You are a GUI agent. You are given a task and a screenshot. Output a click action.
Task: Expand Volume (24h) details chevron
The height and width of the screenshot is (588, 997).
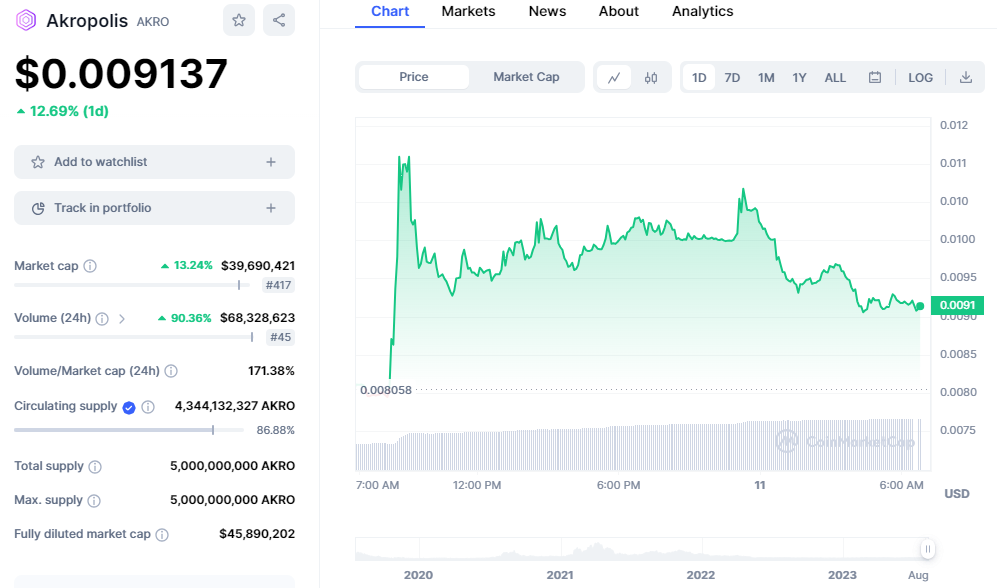click(x=121, y=318)
